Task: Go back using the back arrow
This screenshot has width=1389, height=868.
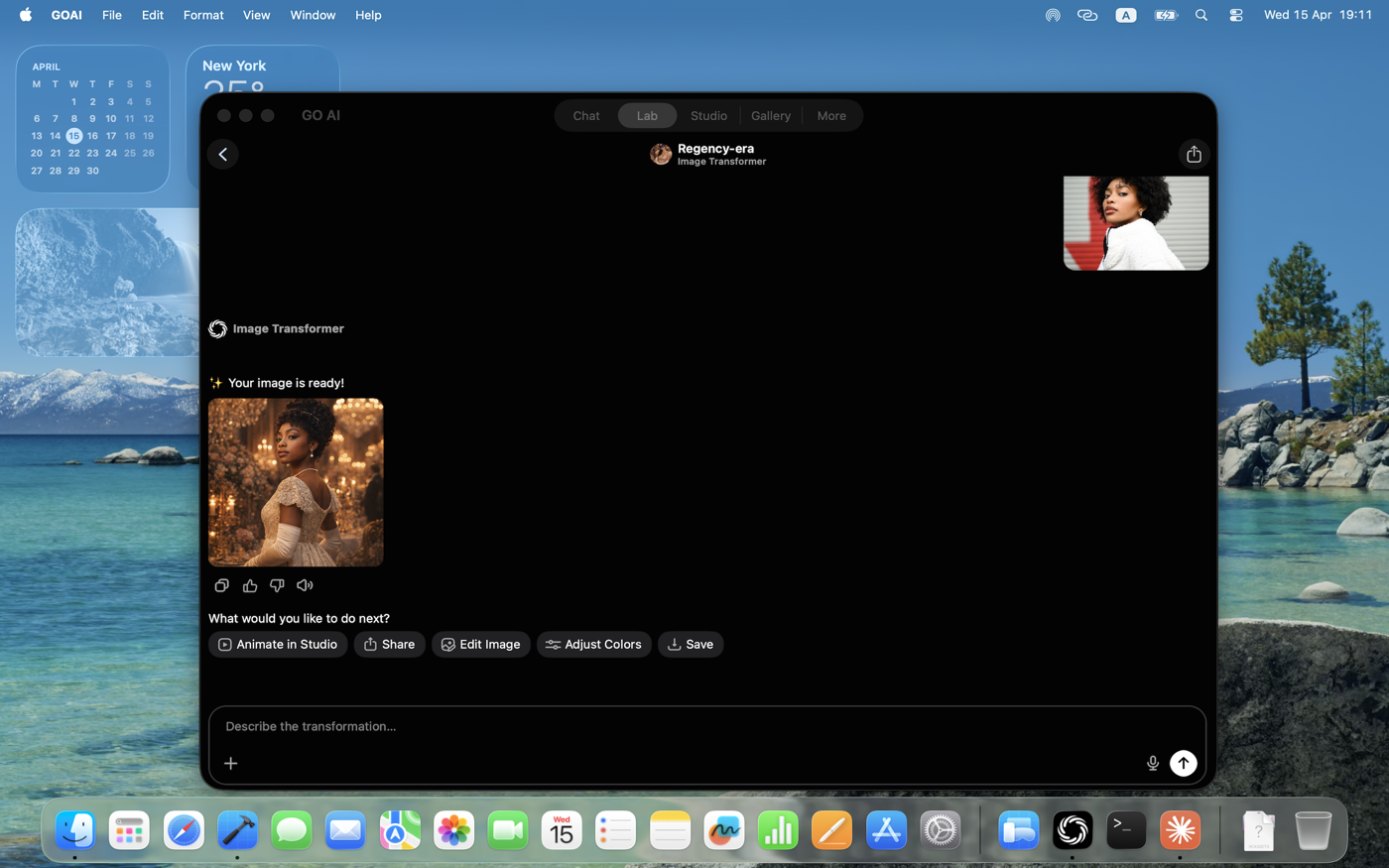Action: click(222, 154)
